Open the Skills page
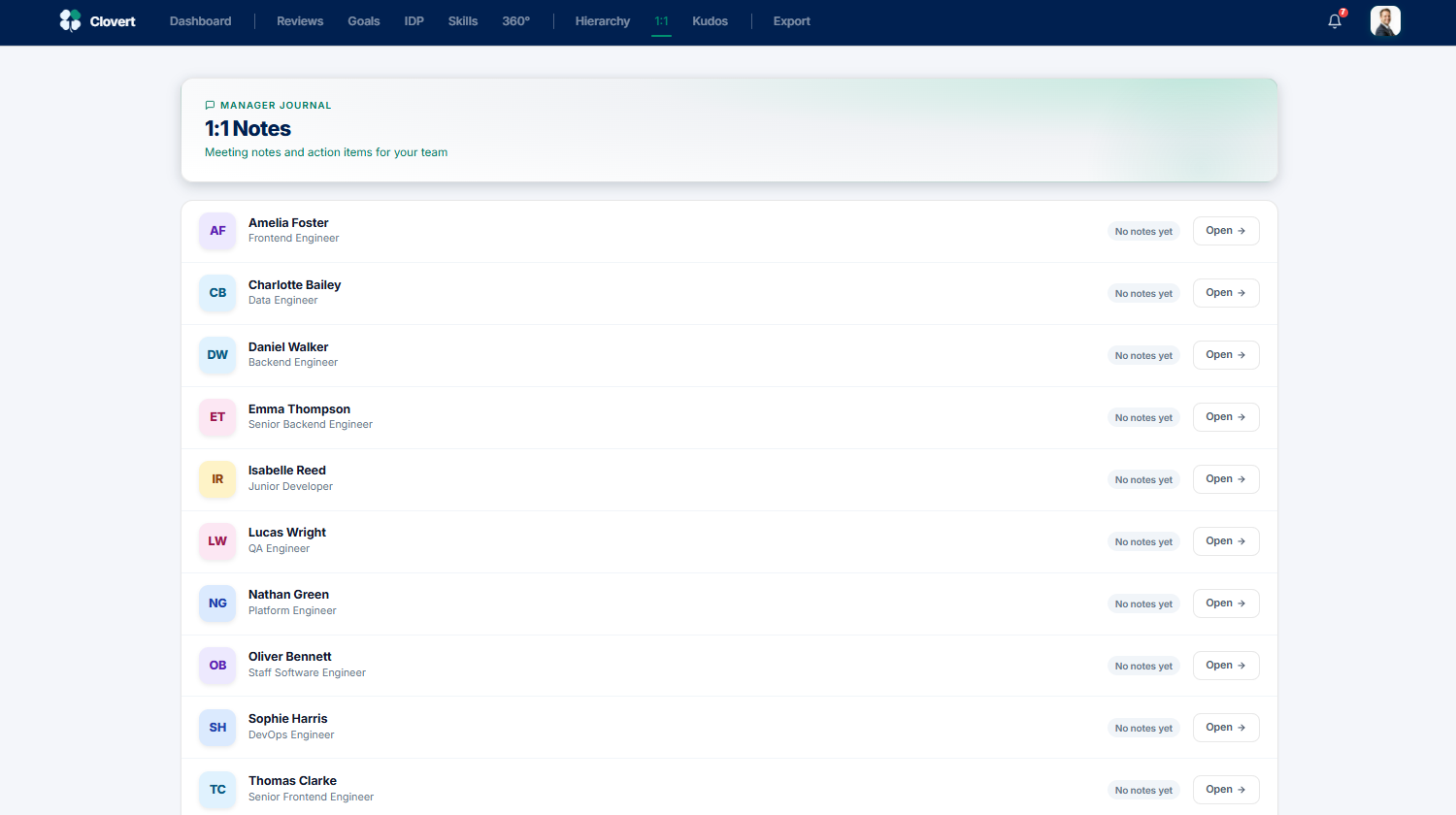1456x815 pixels. pyautogui.click(x=463, y=21)
